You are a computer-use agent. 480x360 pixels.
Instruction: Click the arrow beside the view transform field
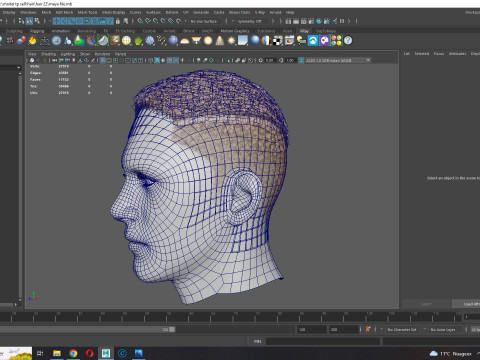click(368, 60)
